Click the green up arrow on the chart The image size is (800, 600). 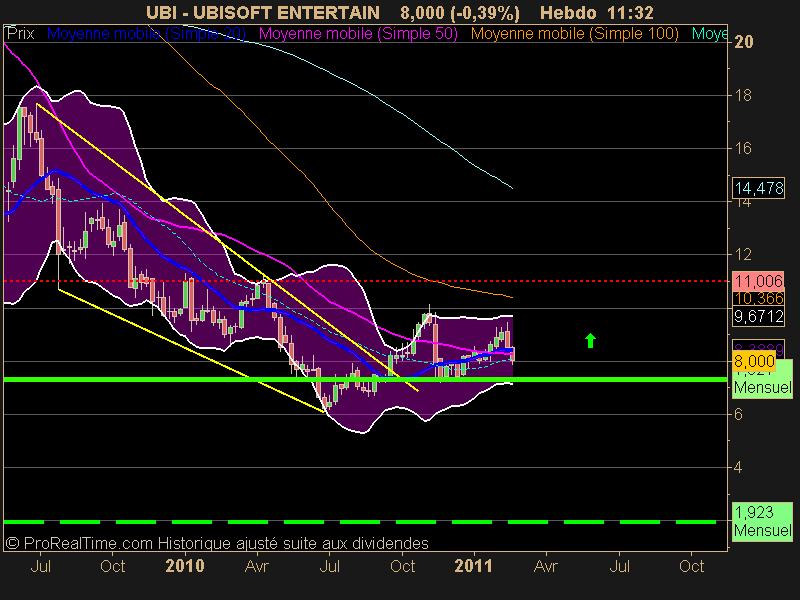[x=590, y=340]
